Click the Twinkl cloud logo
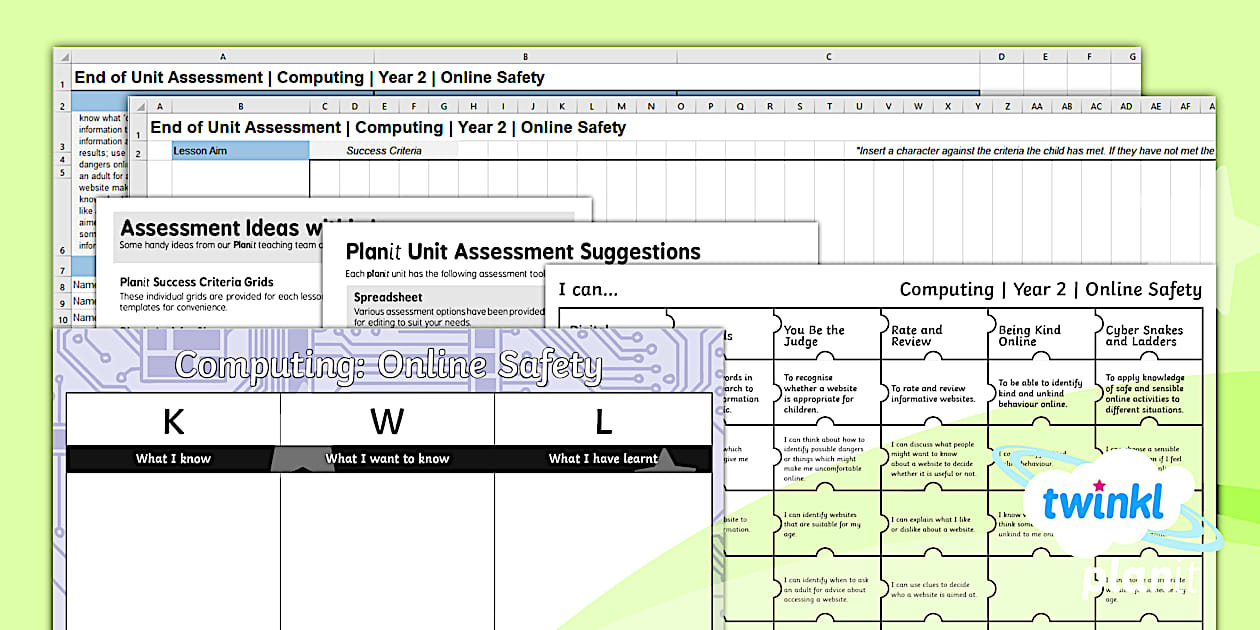The height and width of the screenshot is (630, 1260). click(1102, 504)
